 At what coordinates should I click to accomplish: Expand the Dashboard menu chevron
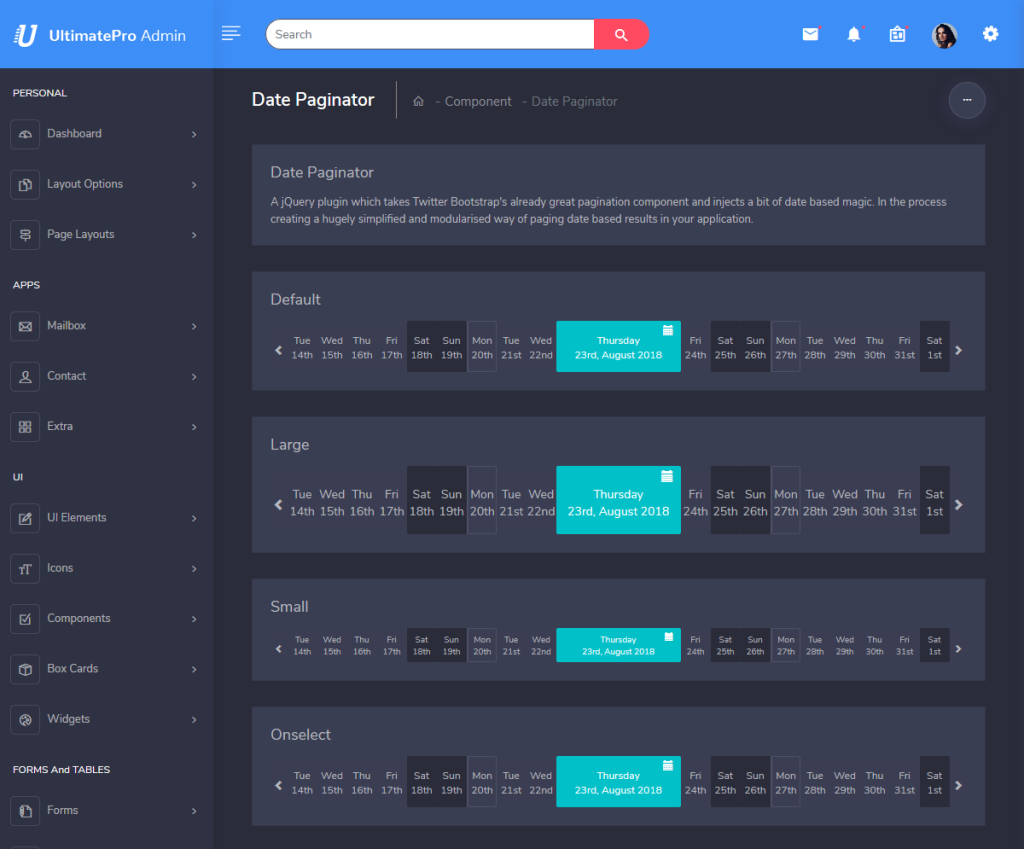[x=194, y=135]
